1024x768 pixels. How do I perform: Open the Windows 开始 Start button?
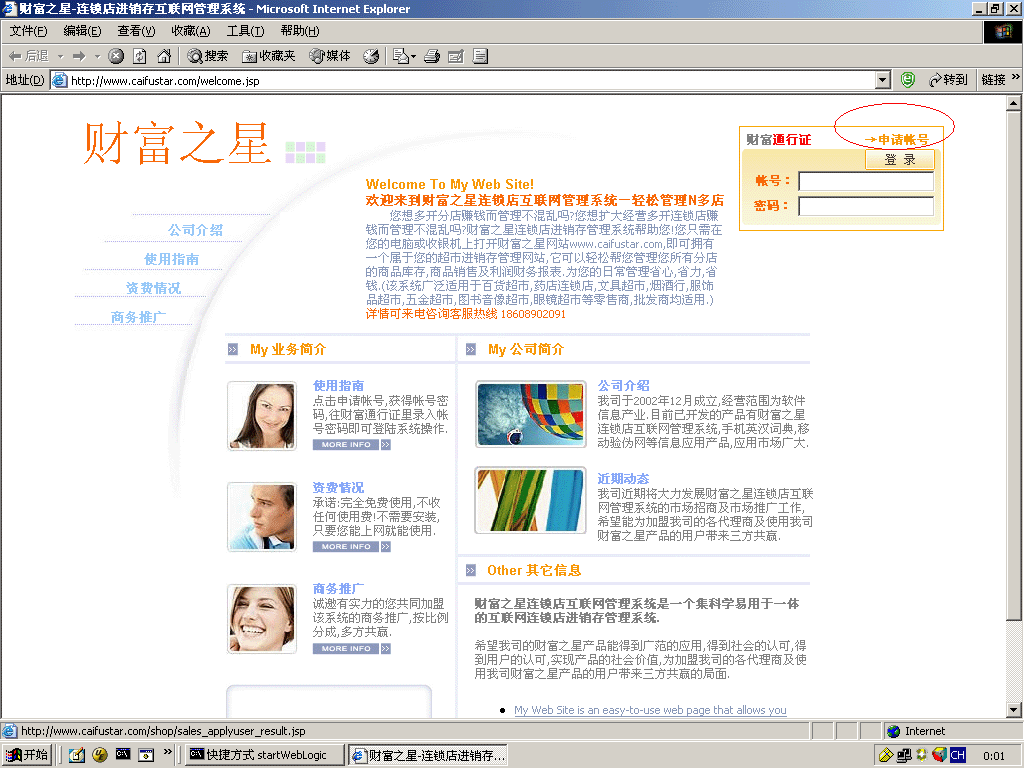pyautogui.click(x=27, y=755)
